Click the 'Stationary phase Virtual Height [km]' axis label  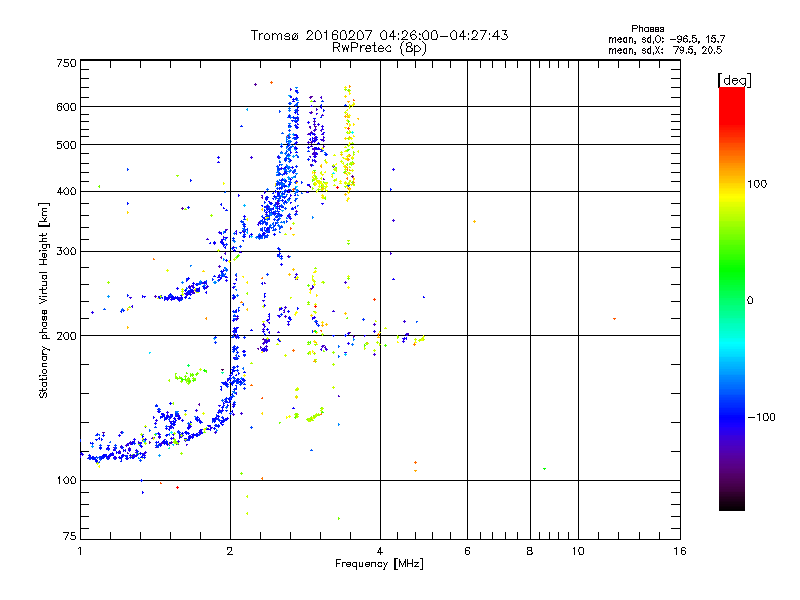(43, 300)
